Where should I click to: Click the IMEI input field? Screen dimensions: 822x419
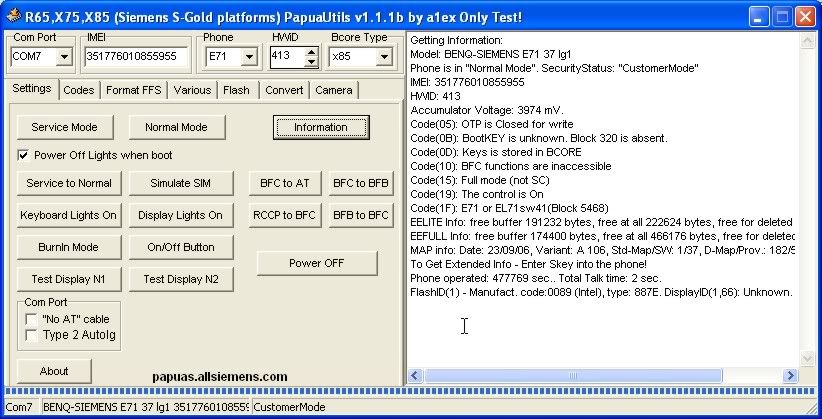pyautogui.click(x=136, y=56)
